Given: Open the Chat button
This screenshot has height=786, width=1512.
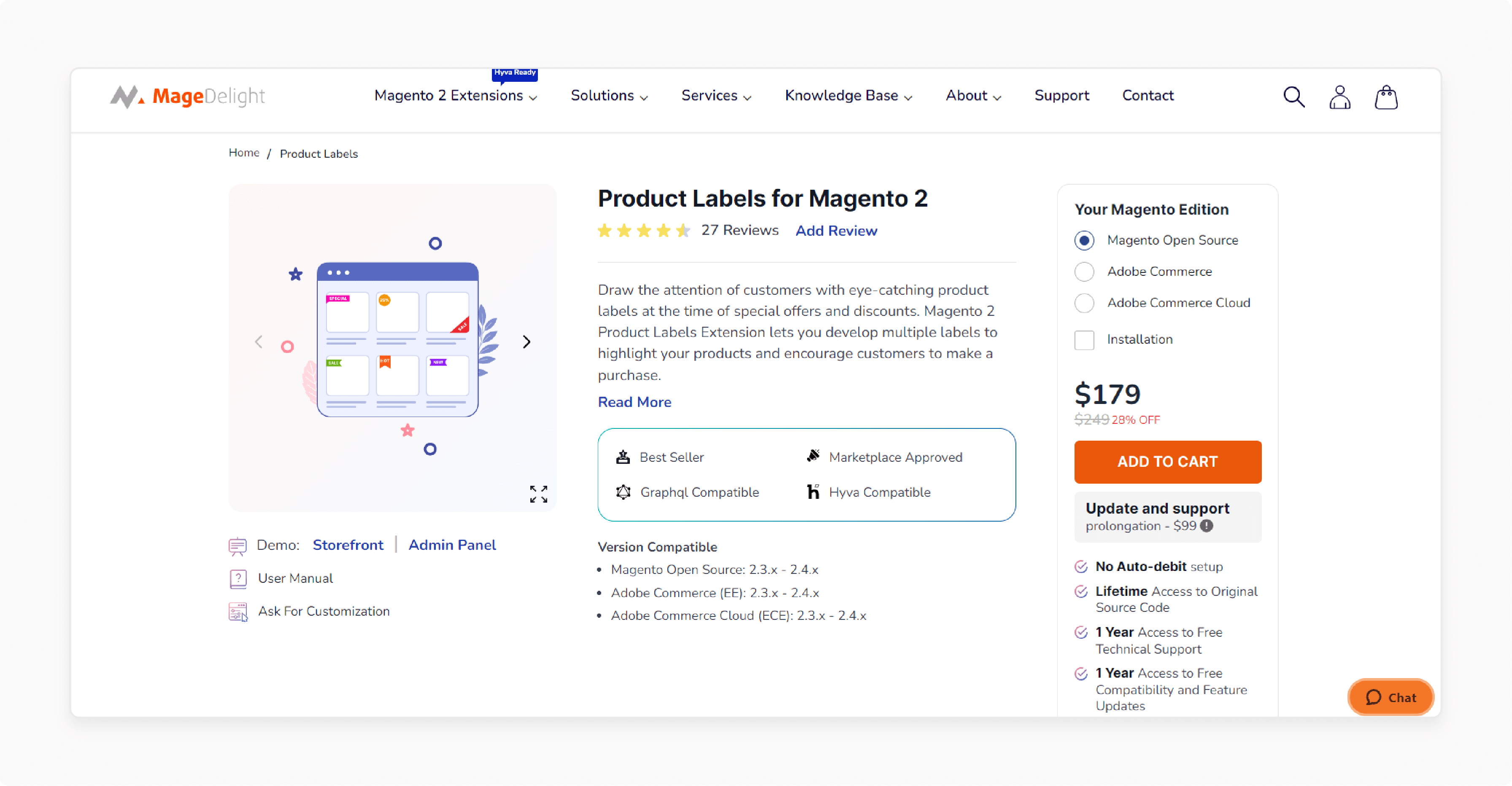Looking at the screenshot, I should tap(1390, 697).
